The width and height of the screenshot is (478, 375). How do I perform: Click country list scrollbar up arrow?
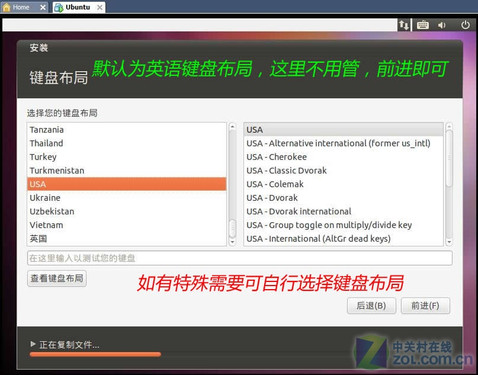(x=232, y=127)
